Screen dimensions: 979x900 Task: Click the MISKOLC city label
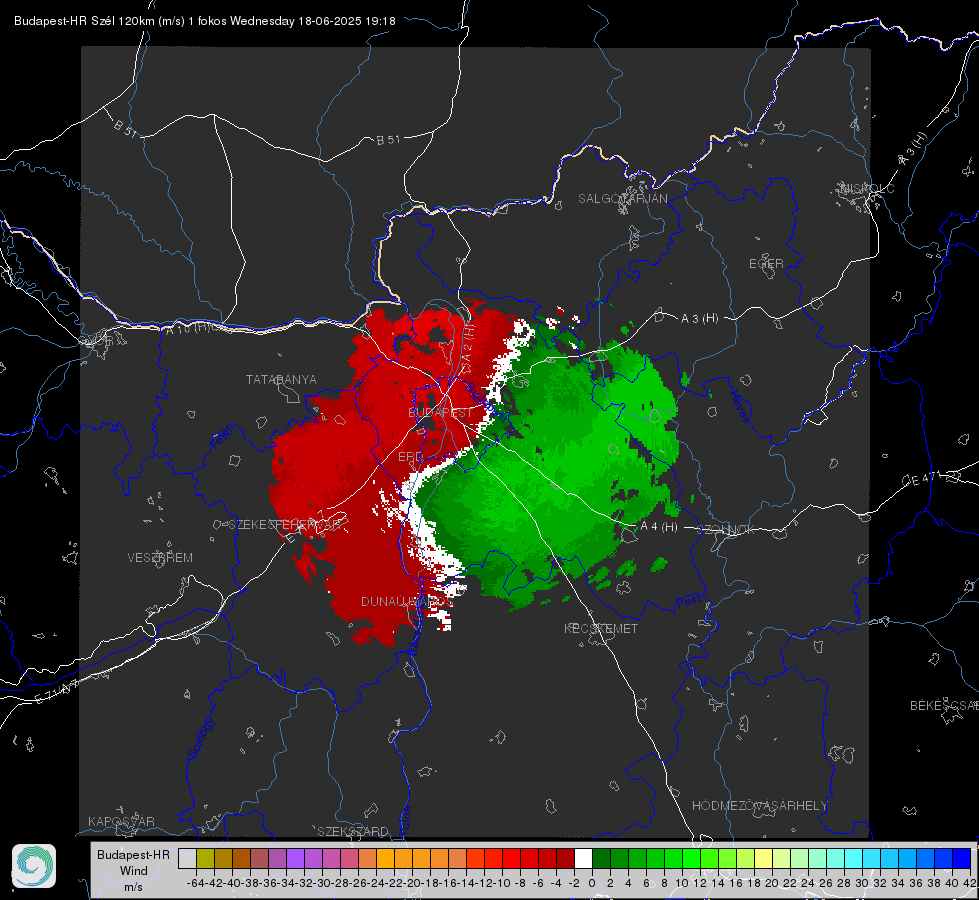click(x=867, y=189)
